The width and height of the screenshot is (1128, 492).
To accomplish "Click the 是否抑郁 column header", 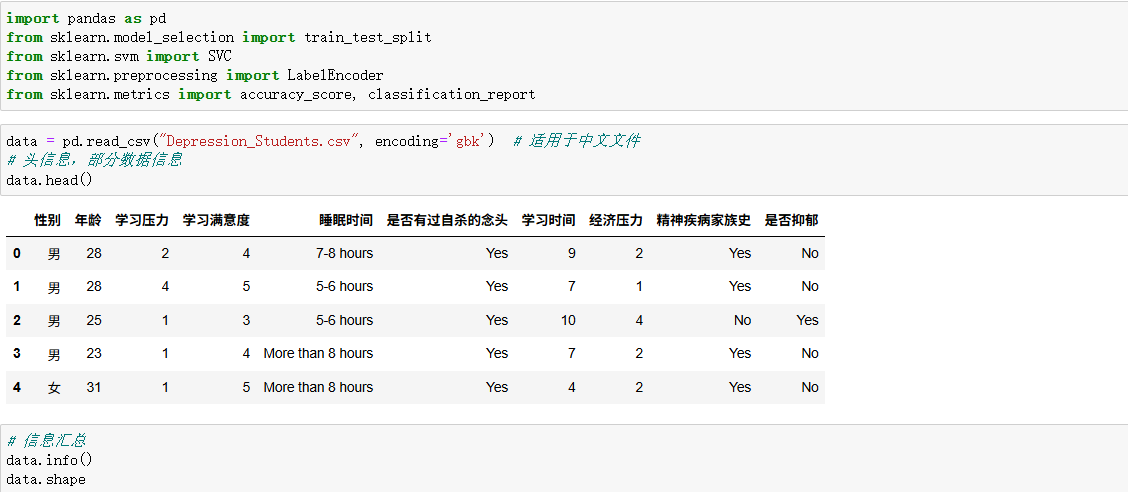I will click(x=791, y=220).
